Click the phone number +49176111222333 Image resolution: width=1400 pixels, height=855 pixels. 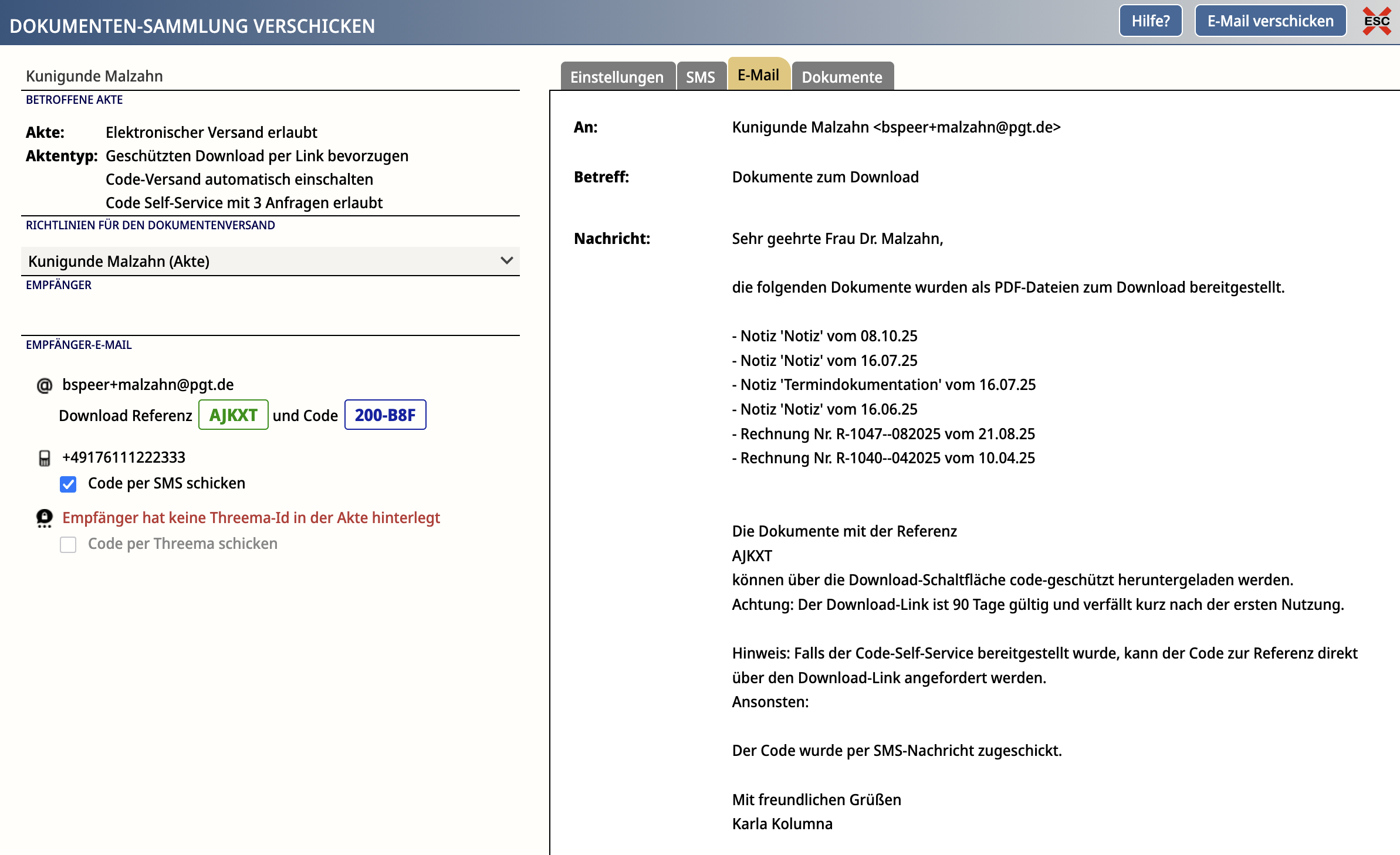[124, 457]
